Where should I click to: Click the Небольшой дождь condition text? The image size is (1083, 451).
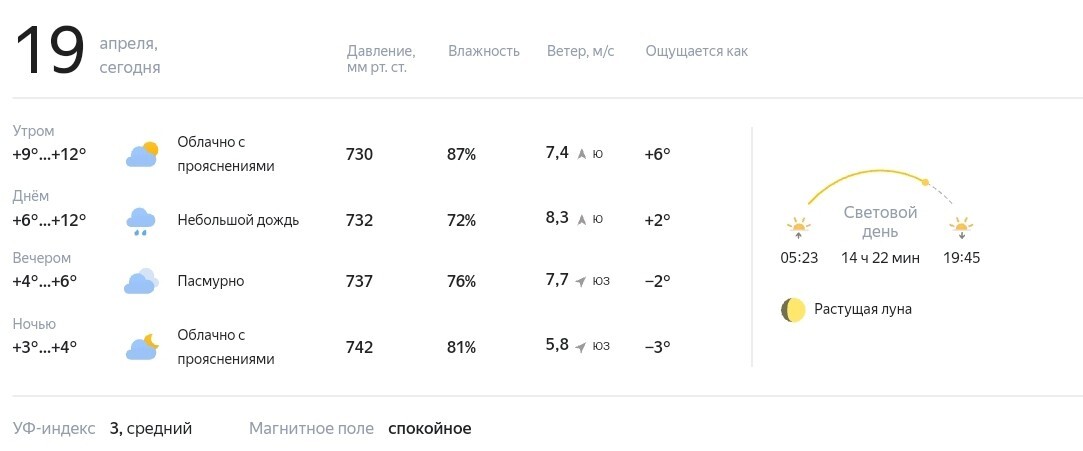click(238, 220)
